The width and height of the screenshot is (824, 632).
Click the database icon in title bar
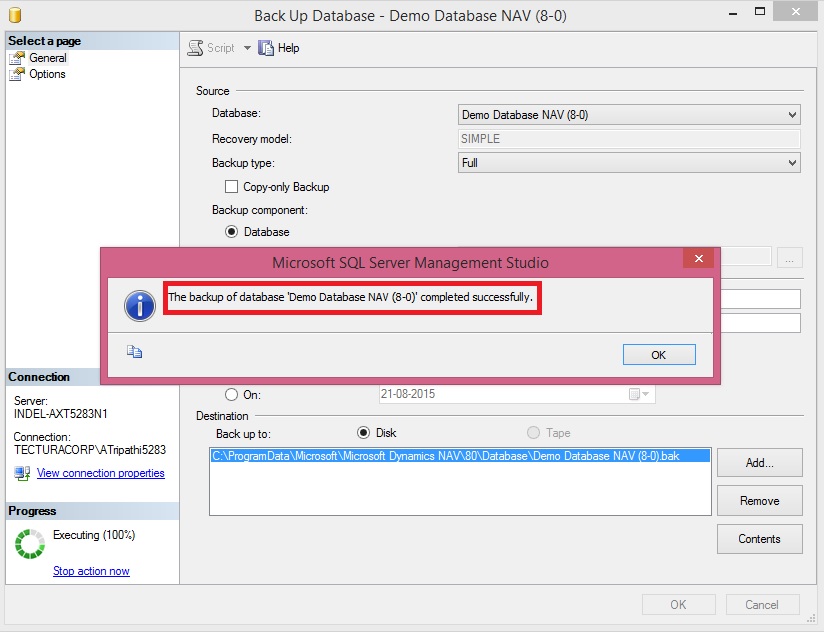pos(13,16)
